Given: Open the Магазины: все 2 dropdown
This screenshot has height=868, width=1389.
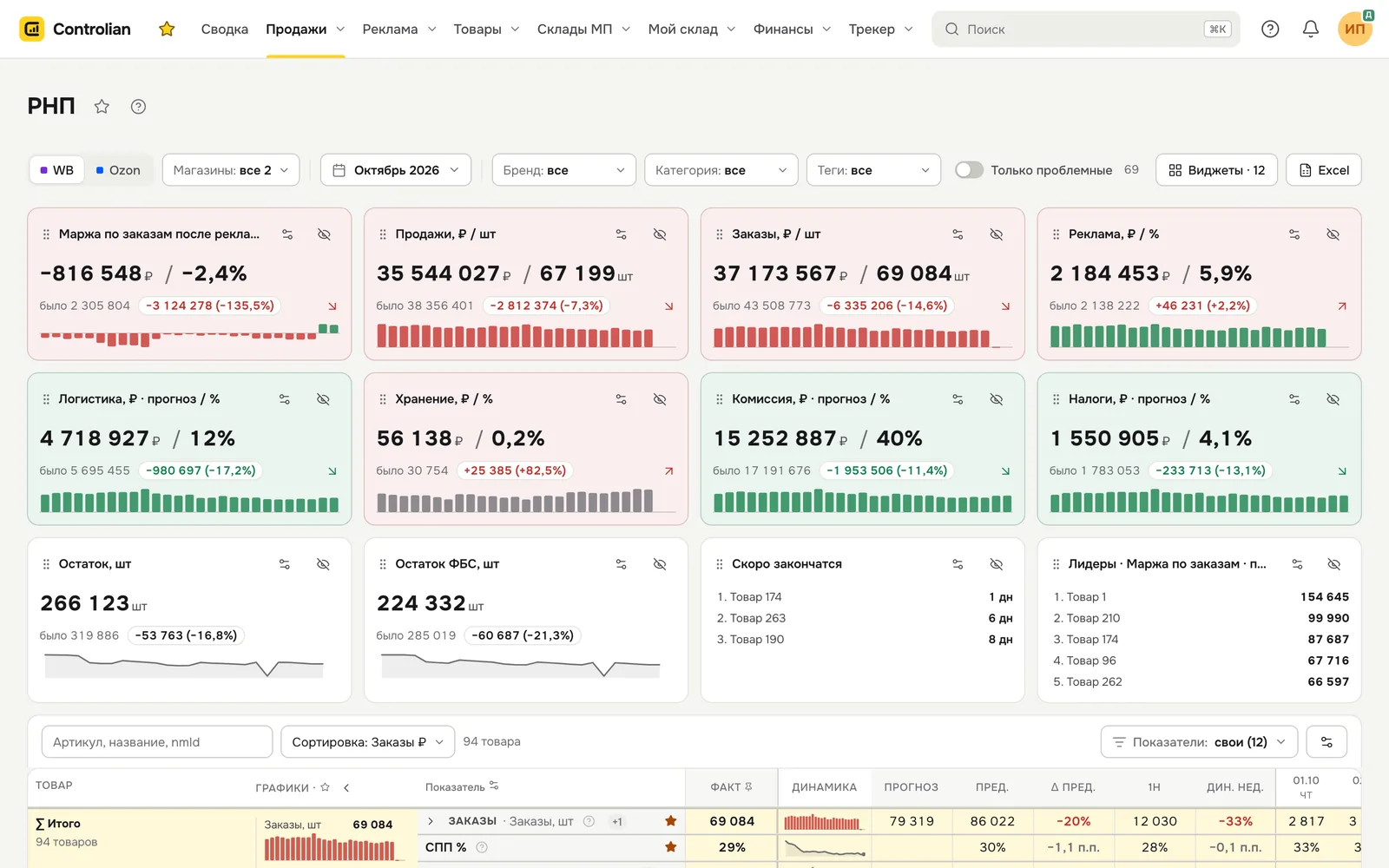Looking at the screenshot, I should point(231,170).
